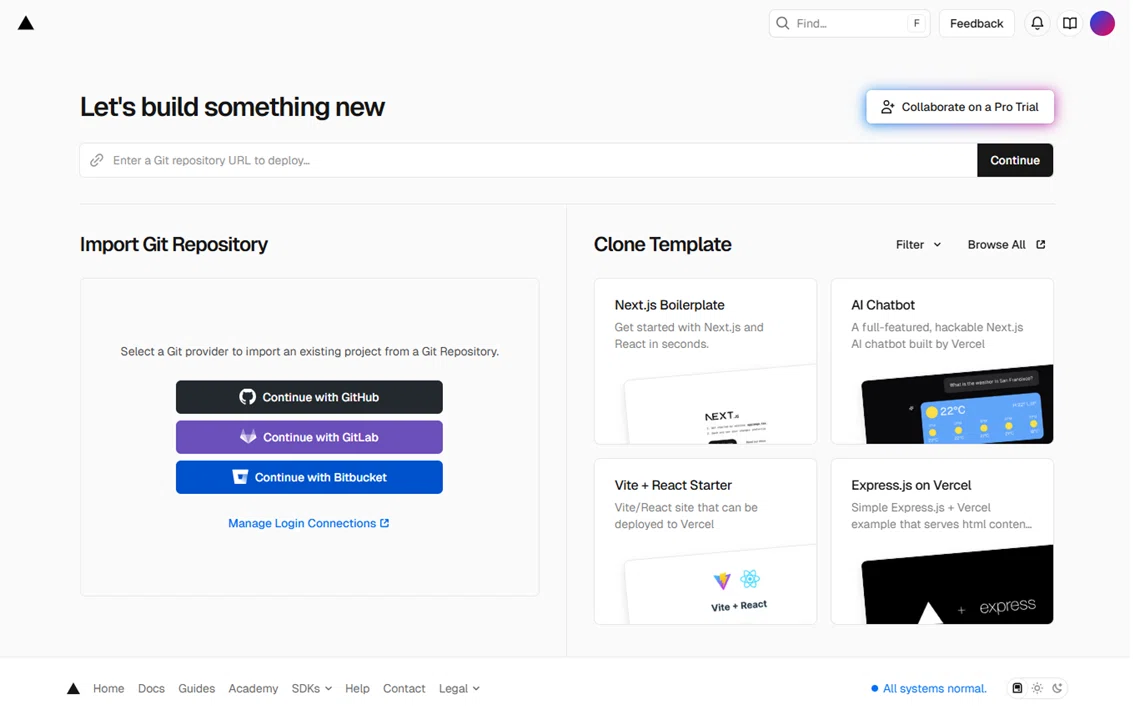The width and height of the screenshot is (1133, 720).
Task: Click the Select a Git provider text
Action: [x=309, y=351]
